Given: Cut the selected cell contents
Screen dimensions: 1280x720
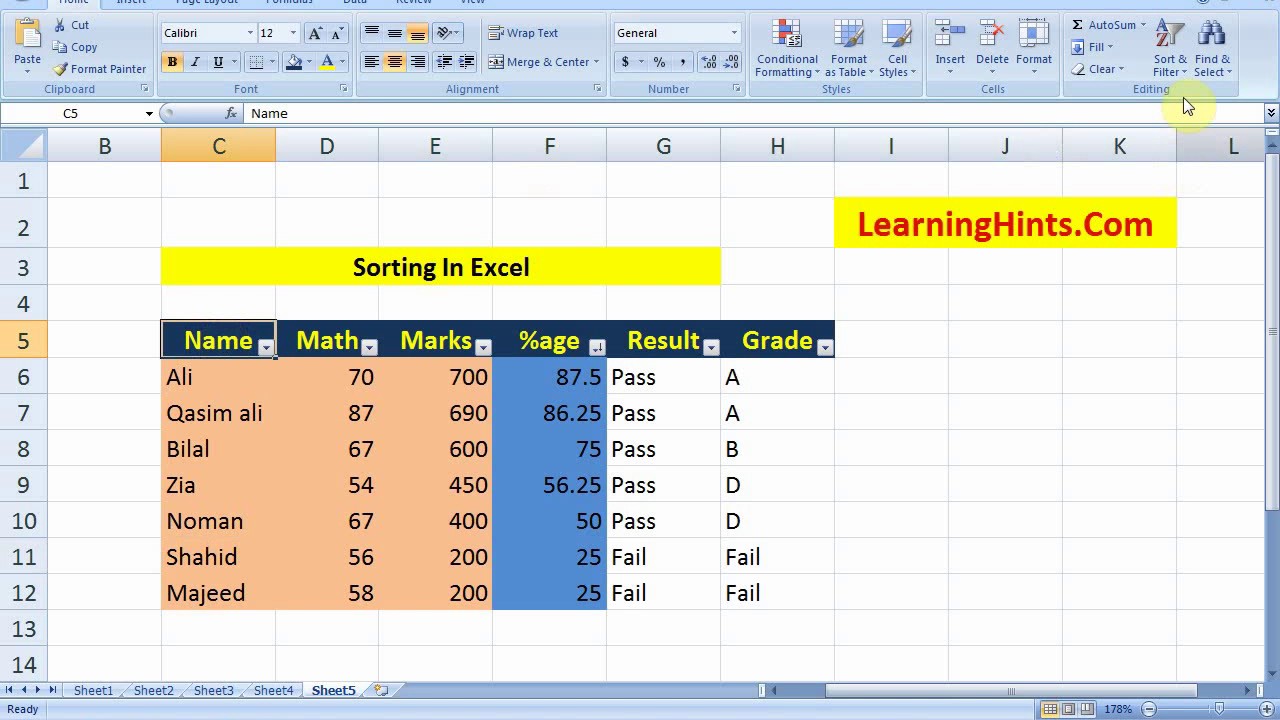Looking at the screenshot, I should point(71,25).
